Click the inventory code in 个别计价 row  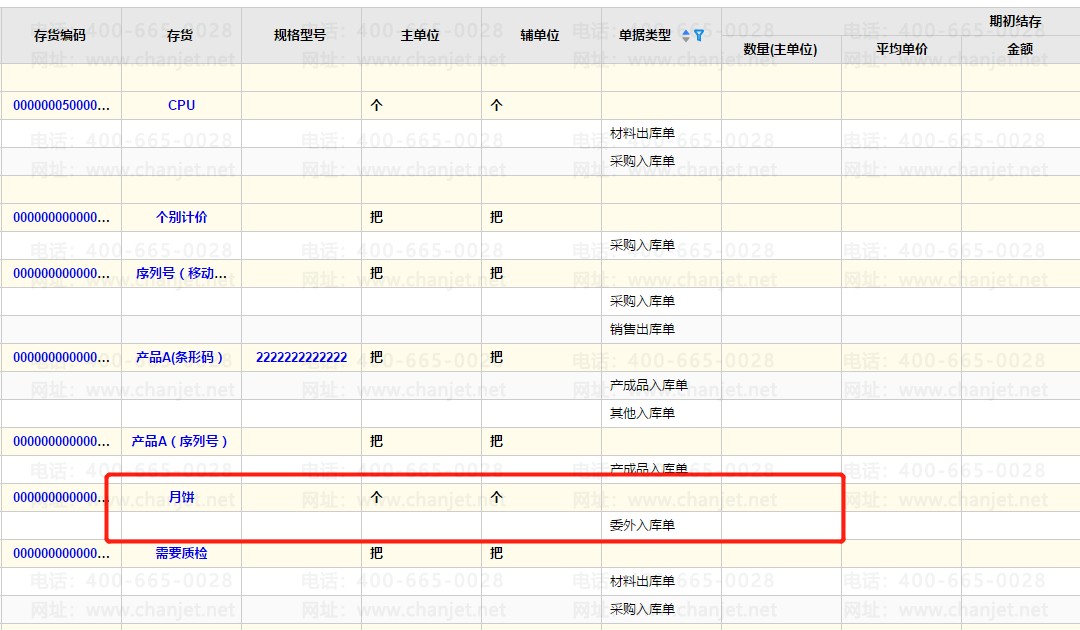(61, 217)
